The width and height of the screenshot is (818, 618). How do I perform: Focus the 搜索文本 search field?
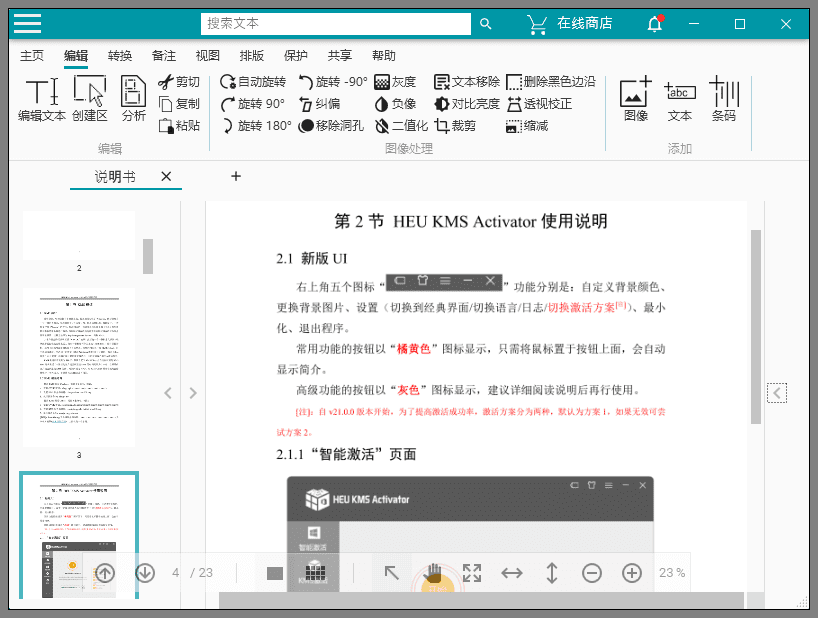tap(335, 24)
